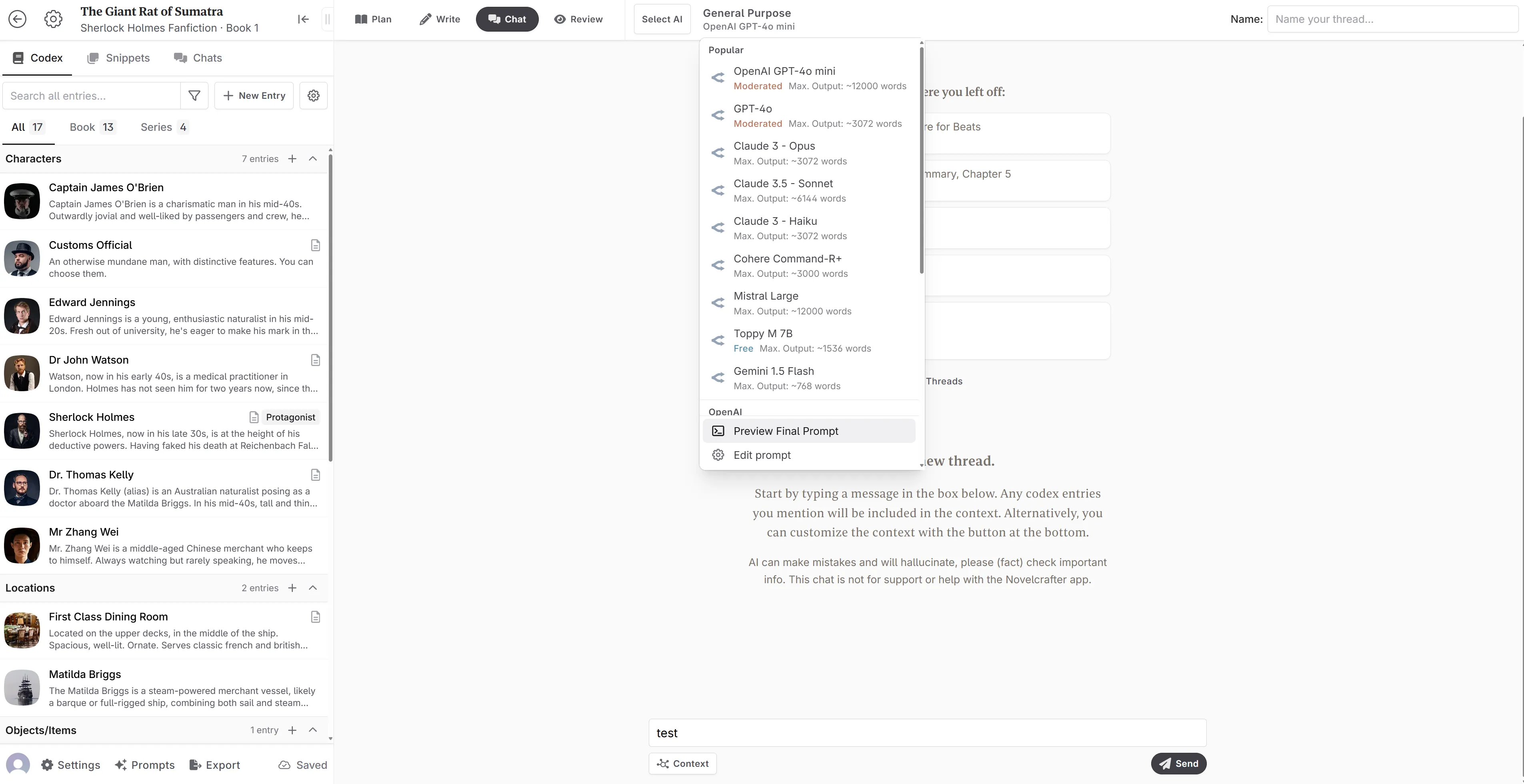The image size is (1524, 784).
Task: Open the Snippets sidebar tab
Action: (118, 58)
